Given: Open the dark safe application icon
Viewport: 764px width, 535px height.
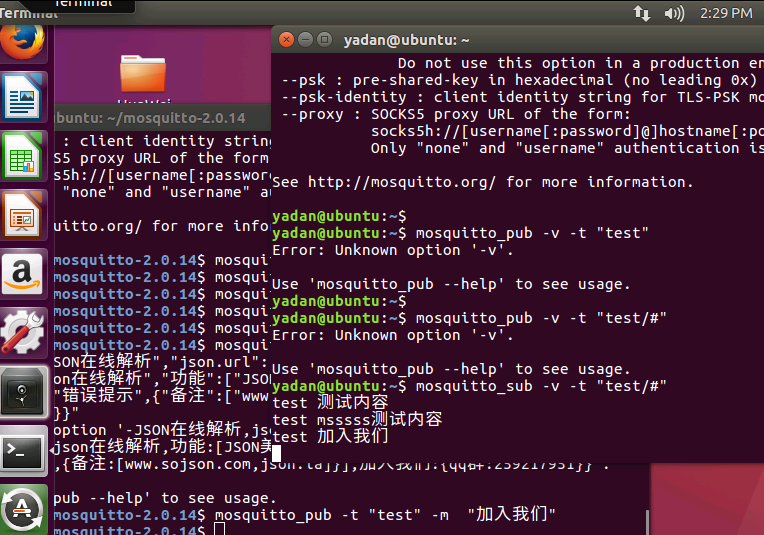Looking at the screenshot, I should click(x=22, y=392).
